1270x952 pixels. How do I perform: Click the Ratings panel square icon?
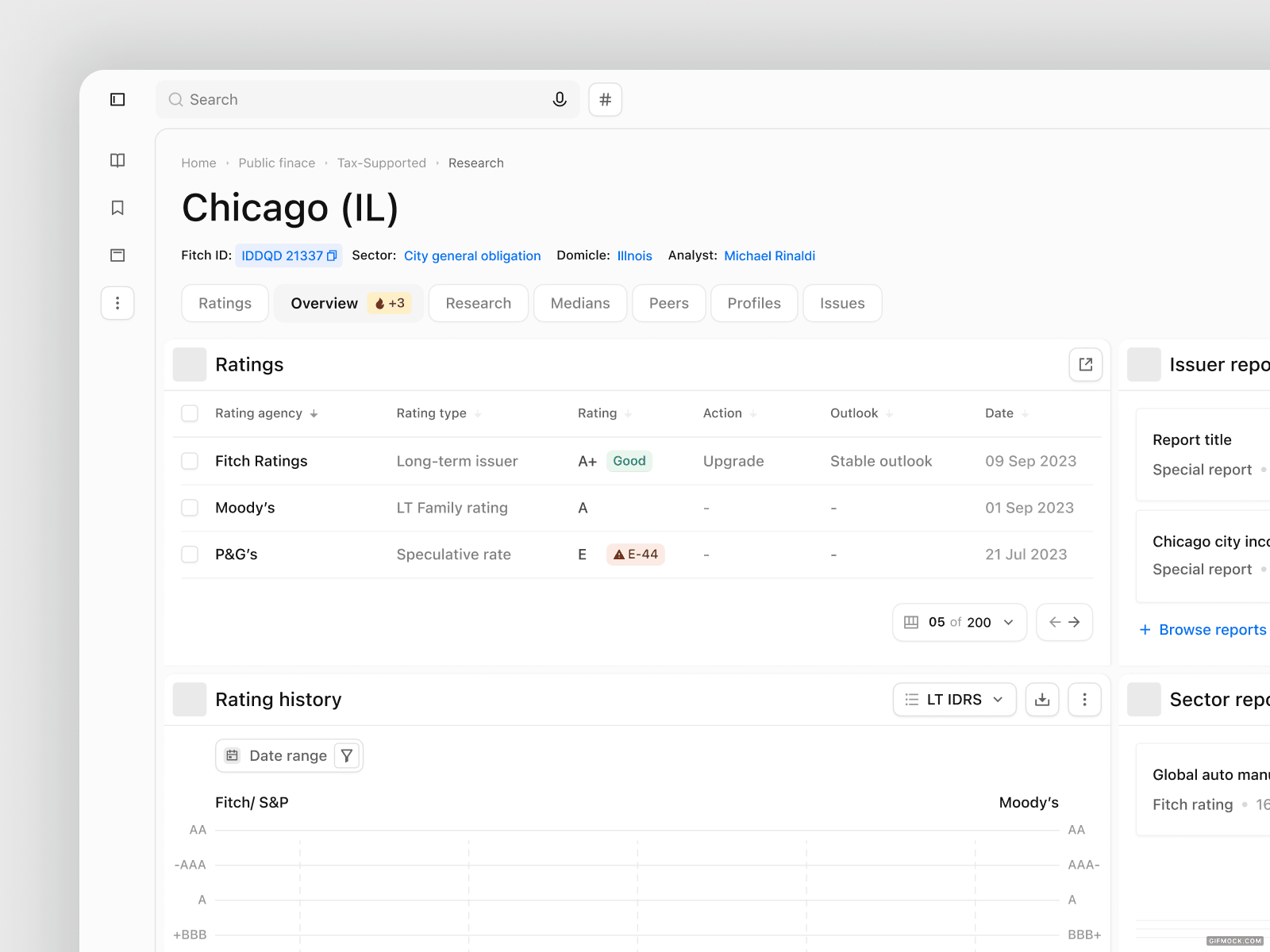190,365
